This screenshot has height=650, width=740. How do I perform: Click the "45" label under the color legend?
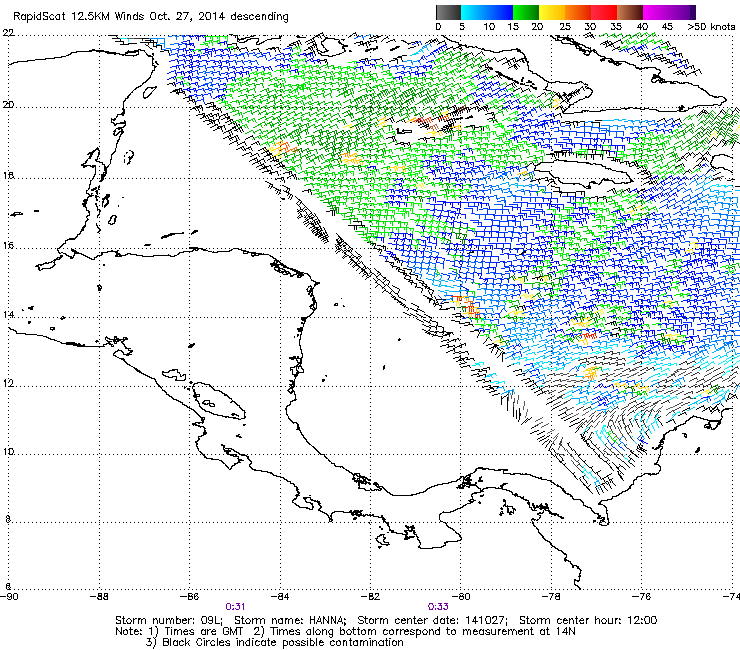click(x=667, y=27)
